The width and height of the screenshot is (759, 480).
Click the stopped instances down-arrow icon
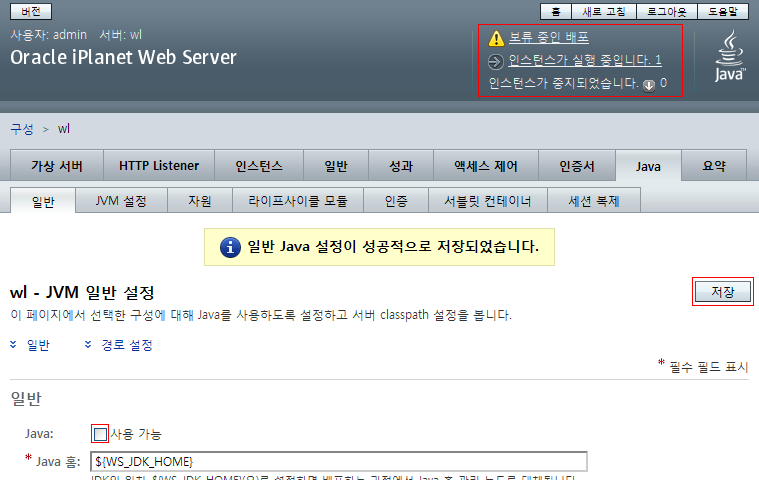[649, 86]
